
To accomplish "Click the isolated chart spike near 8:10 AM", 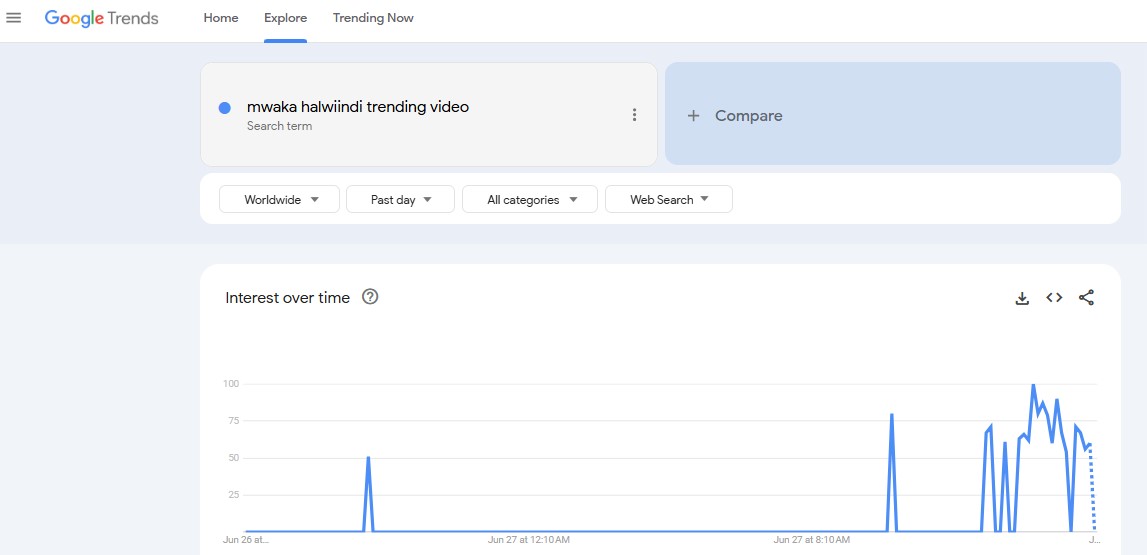I will click(x=891, y=415).
